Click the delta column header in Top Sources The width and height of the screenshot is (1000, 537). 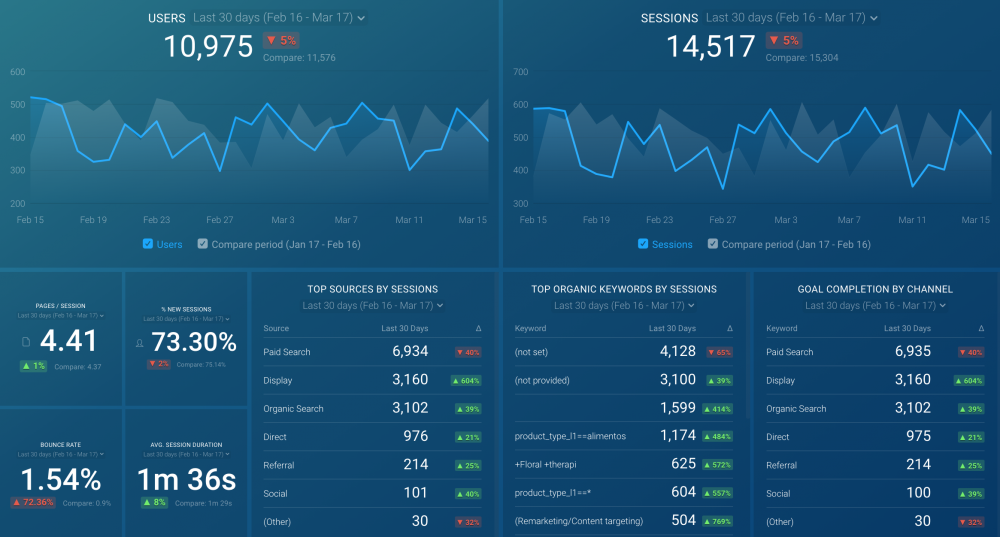coord(477,328)
